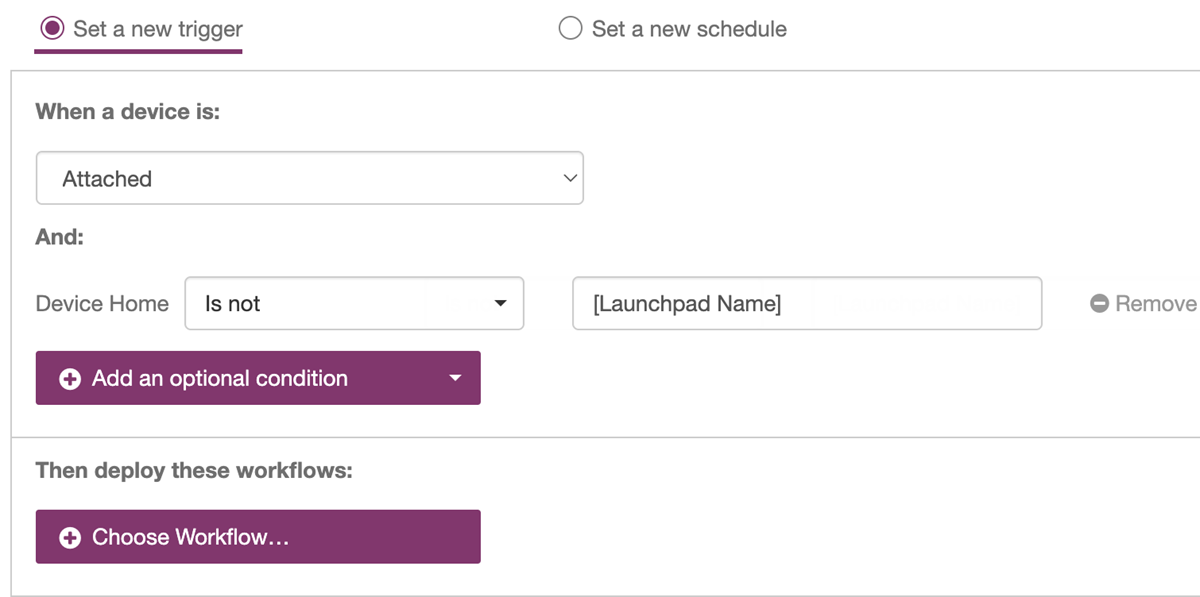Click the Then deploy these workflows heading

click(194, 470)
